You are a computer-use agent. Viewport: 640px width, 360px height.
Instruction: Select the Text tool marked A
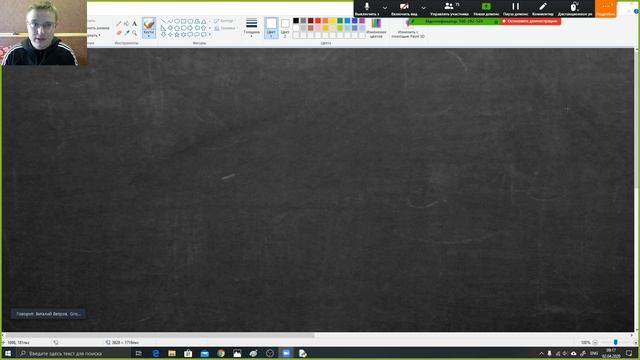click(x=134, y=24)
